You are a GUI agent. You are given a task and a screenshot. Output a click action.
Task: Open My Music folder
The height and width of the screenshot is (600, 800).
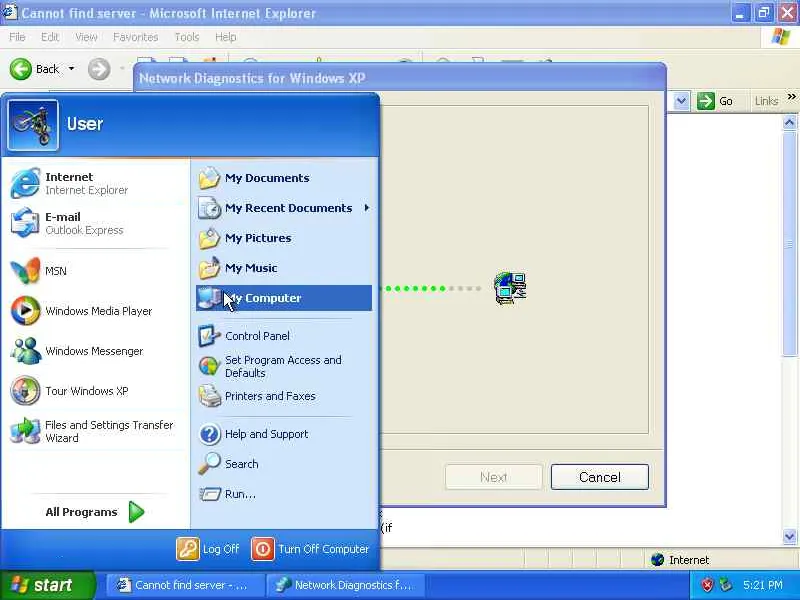[284, 268]
